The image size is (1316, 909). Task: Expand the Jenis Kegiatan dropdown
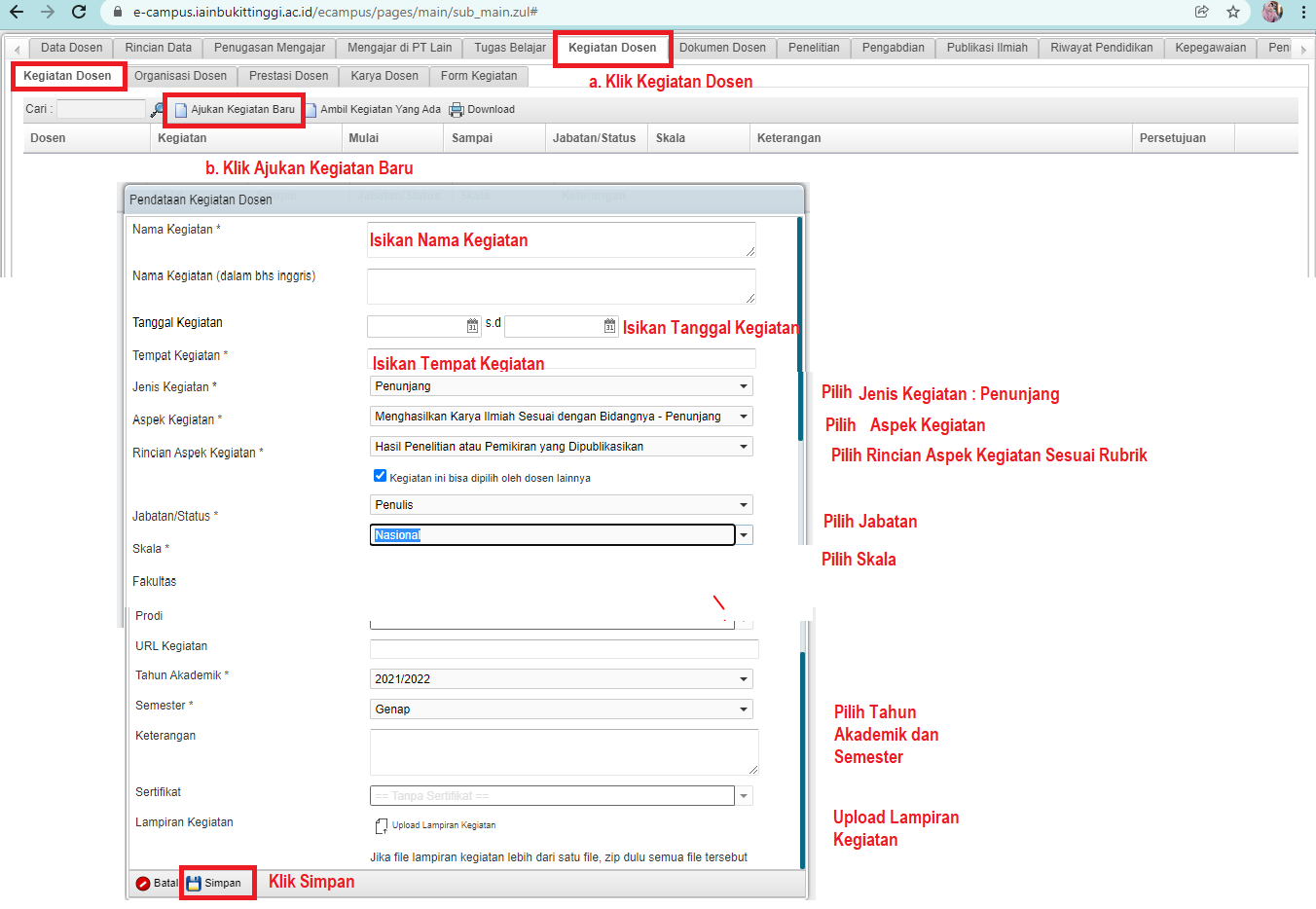click(x=744, y=386)
